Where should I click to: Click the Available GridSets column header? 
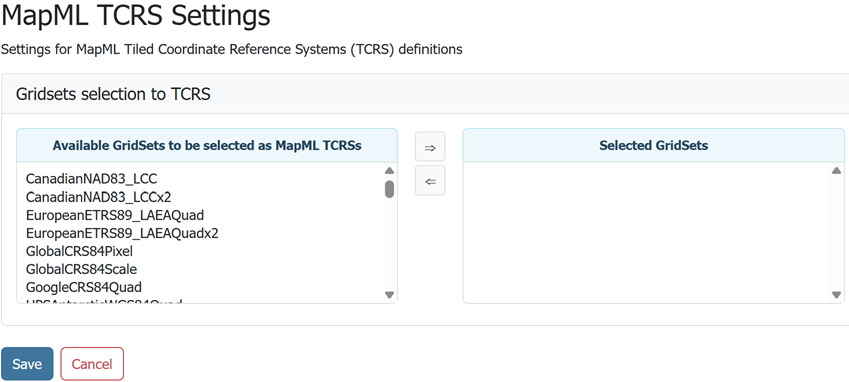click(x=207, y=146)
